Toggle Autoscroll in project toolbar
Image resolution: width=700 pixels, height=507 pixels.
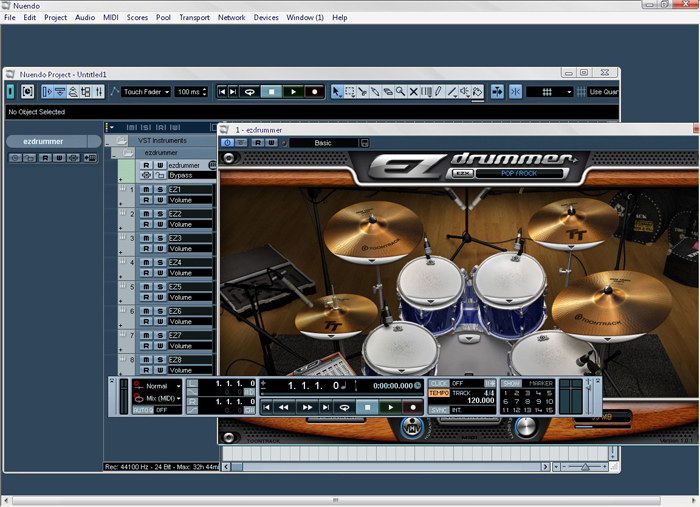coord(497,92)
